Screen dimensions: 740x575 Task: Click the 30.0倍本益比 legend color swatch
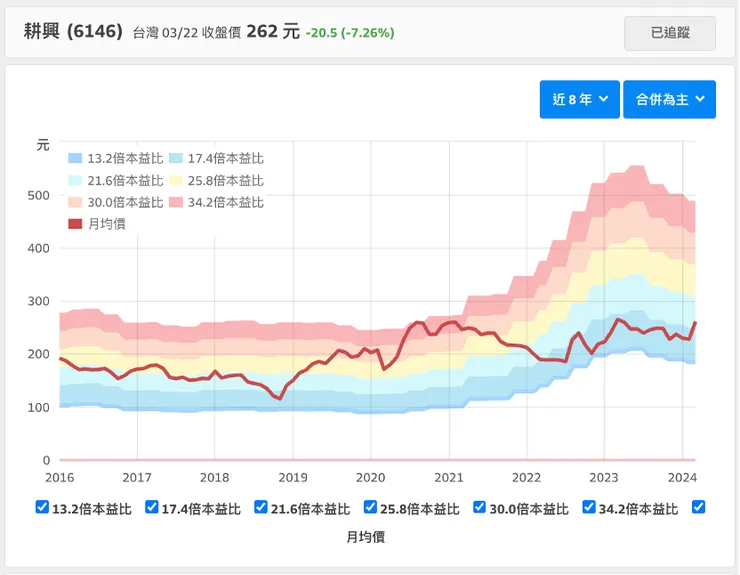(x=75, y=202)
